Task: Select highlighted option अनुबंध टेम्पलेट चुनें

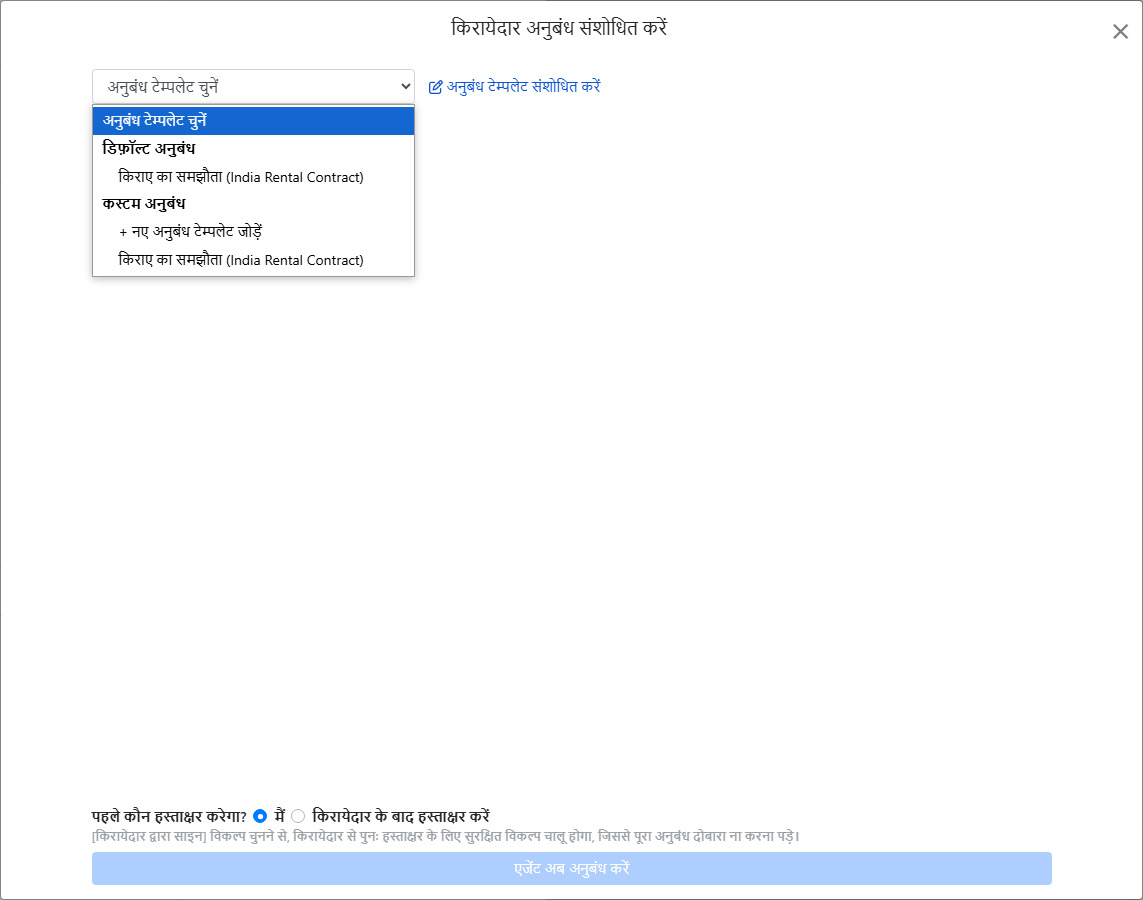Action: [x=253, y=121]
